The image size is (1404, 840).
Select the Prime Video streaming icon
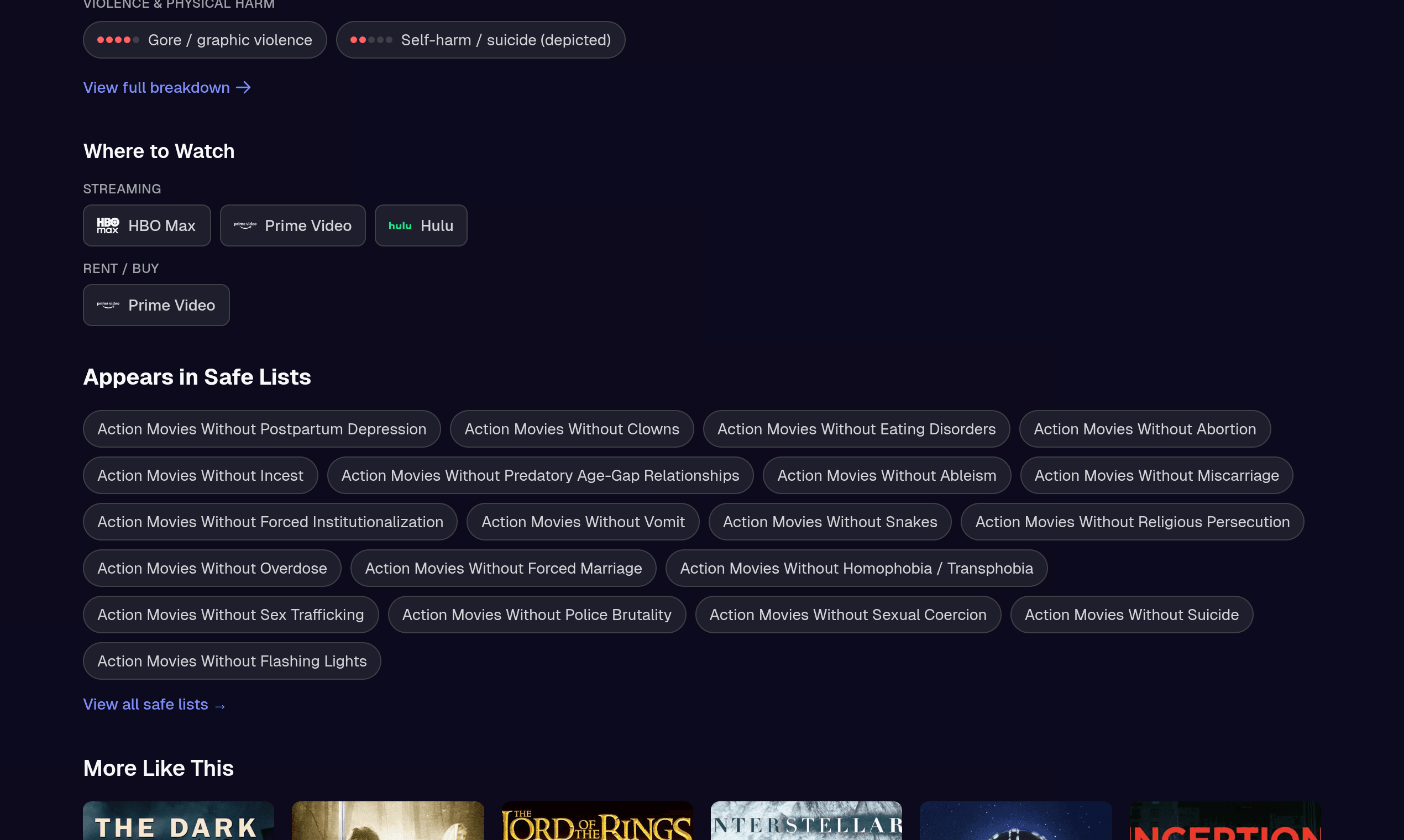point(244,224)
